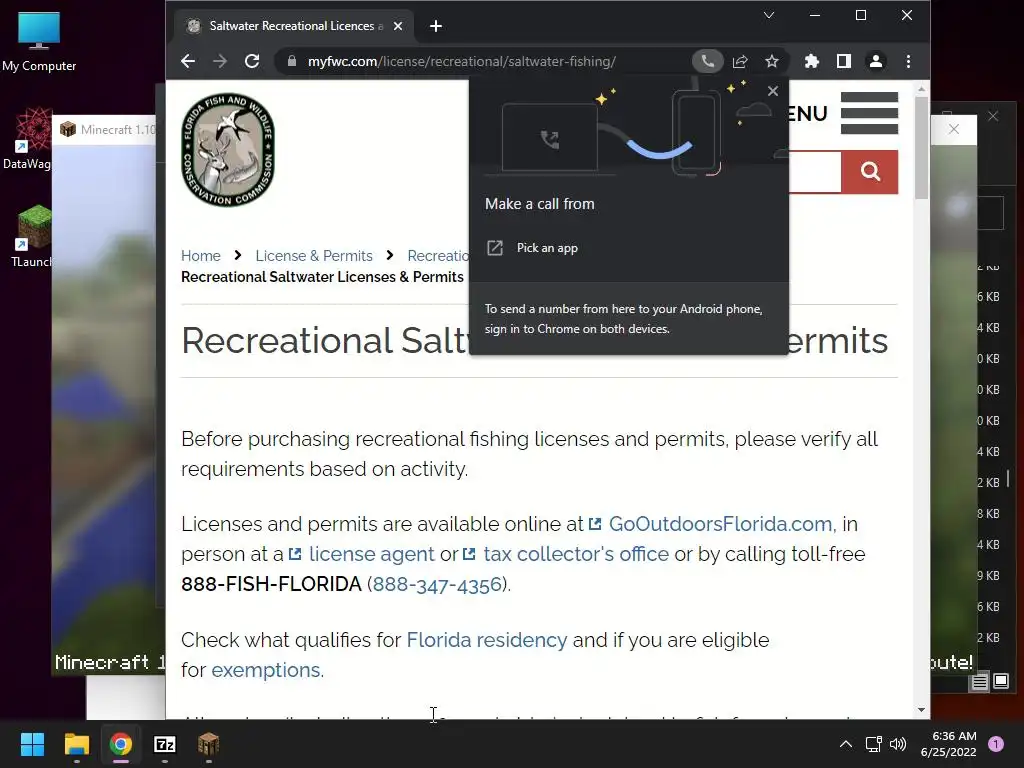Click the phone call icon in address bar
Screen dimensions: 1024x768
[707, 61]
